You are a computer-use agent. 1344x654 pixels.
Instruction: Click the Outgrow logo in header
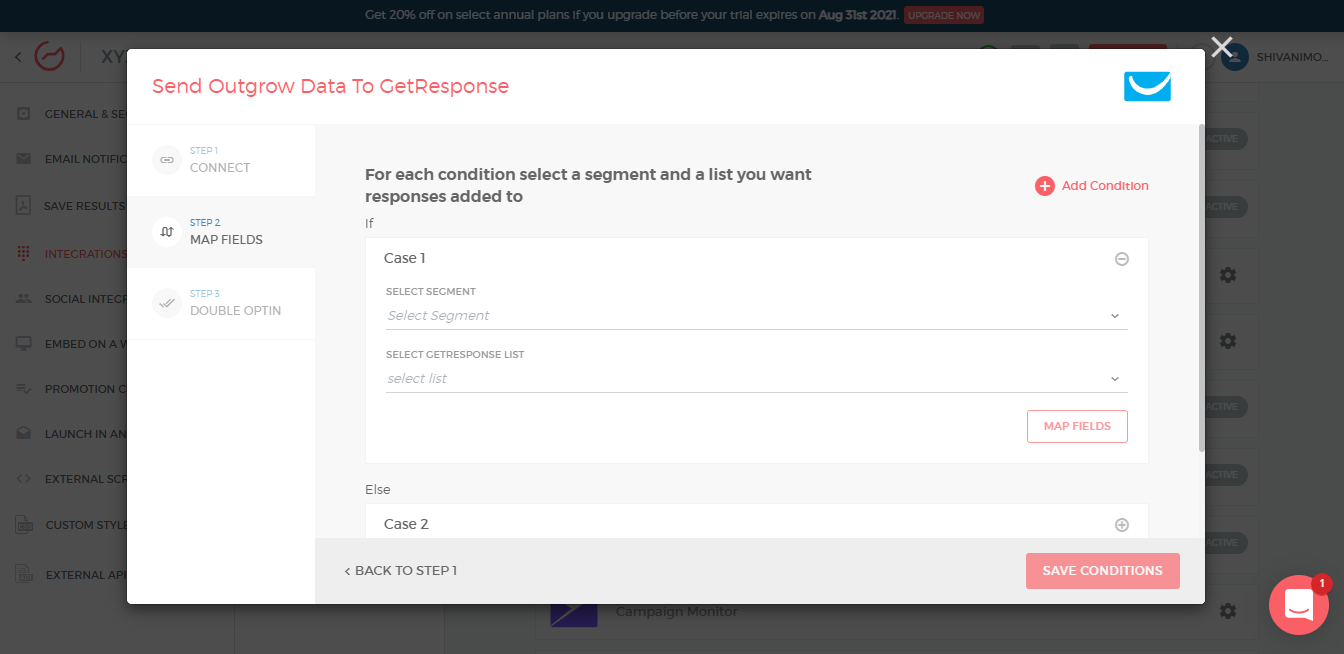click(49, 57)
